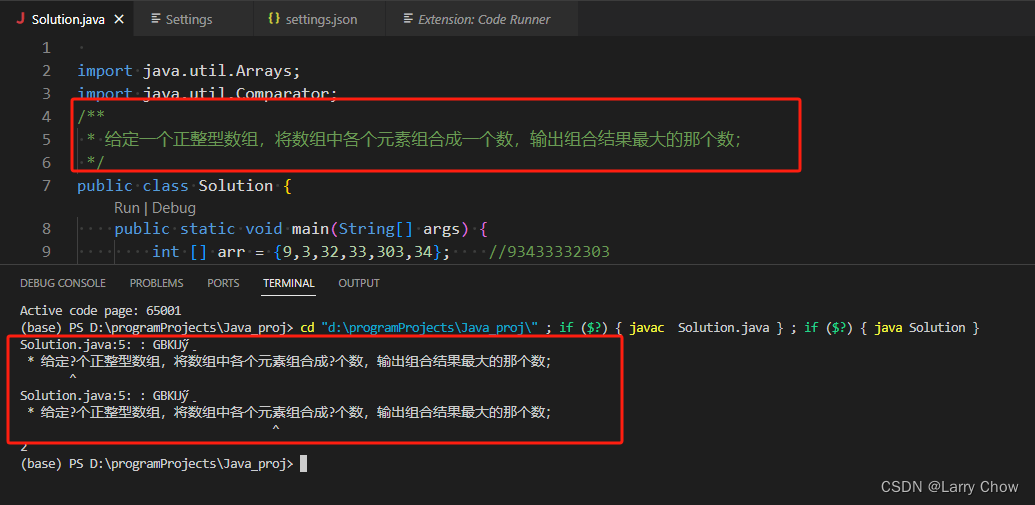Switch to the settings.json tab
Screen dimensions: 1035x505
coord(321,19)
